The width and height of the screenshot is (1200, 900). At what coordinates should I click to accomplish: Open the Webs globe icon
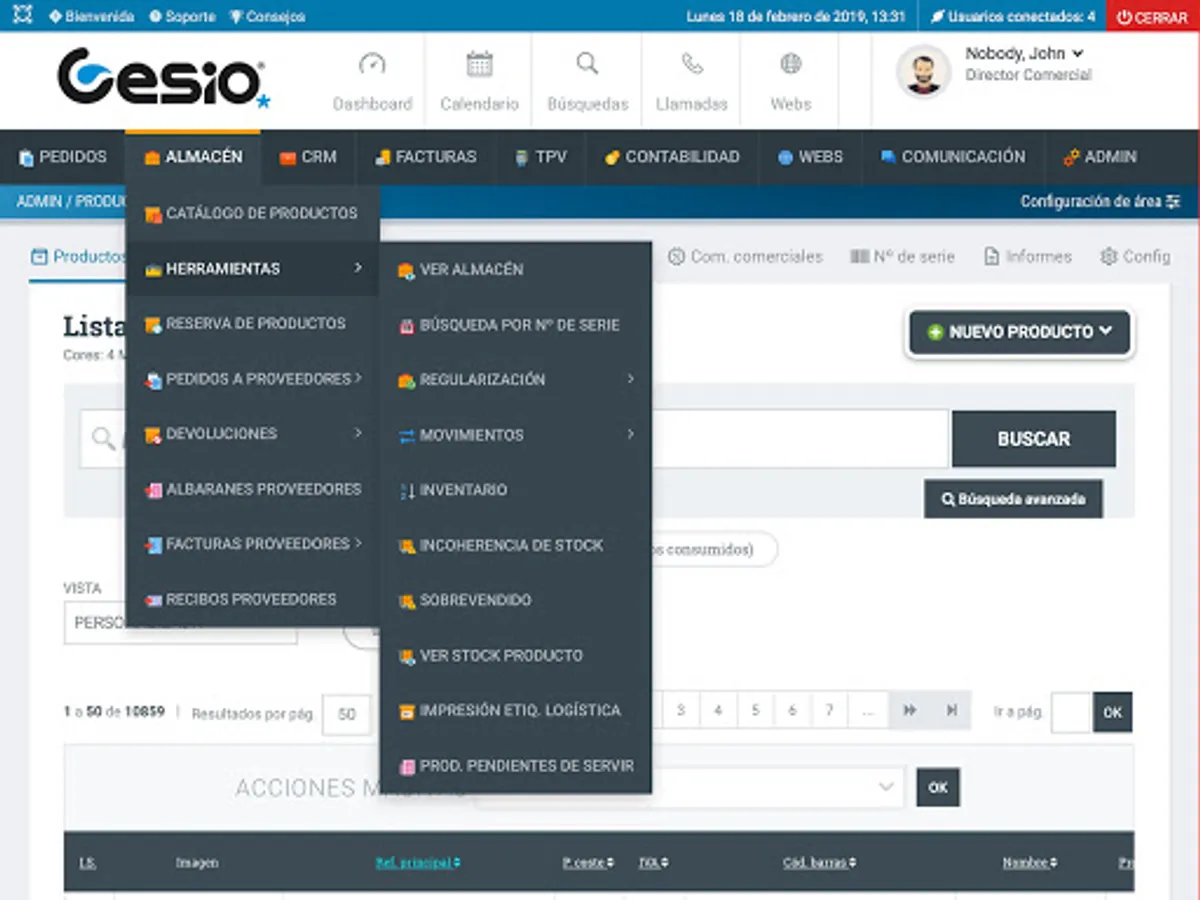(x=789, y=63)
